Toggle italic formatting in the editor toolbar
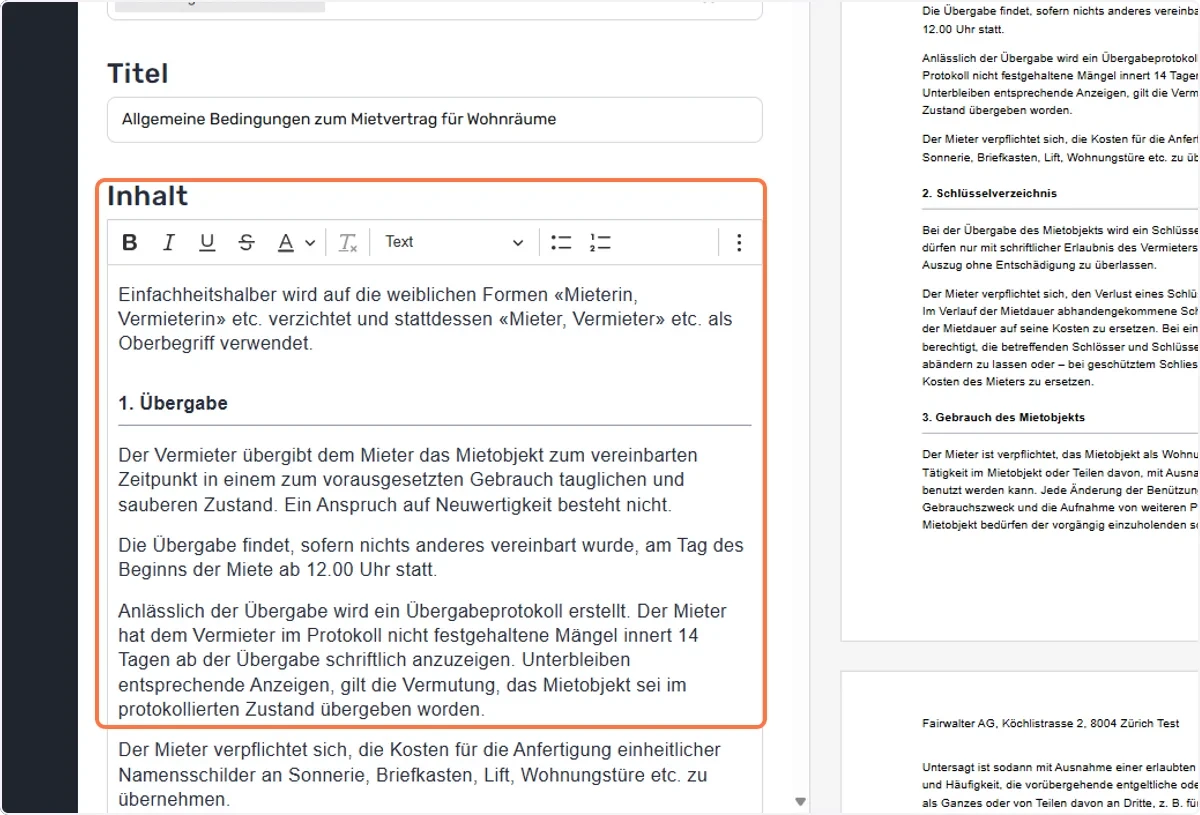 coord(169,242)
